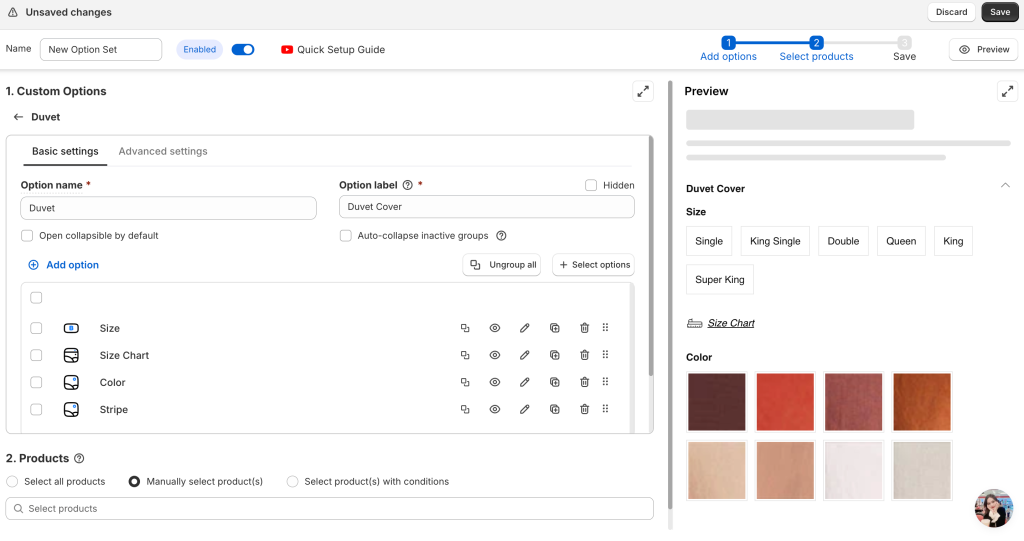Screen dimensions: 1024x541
Task: Enable Open collapsible by default
Action: pos(27,236)
